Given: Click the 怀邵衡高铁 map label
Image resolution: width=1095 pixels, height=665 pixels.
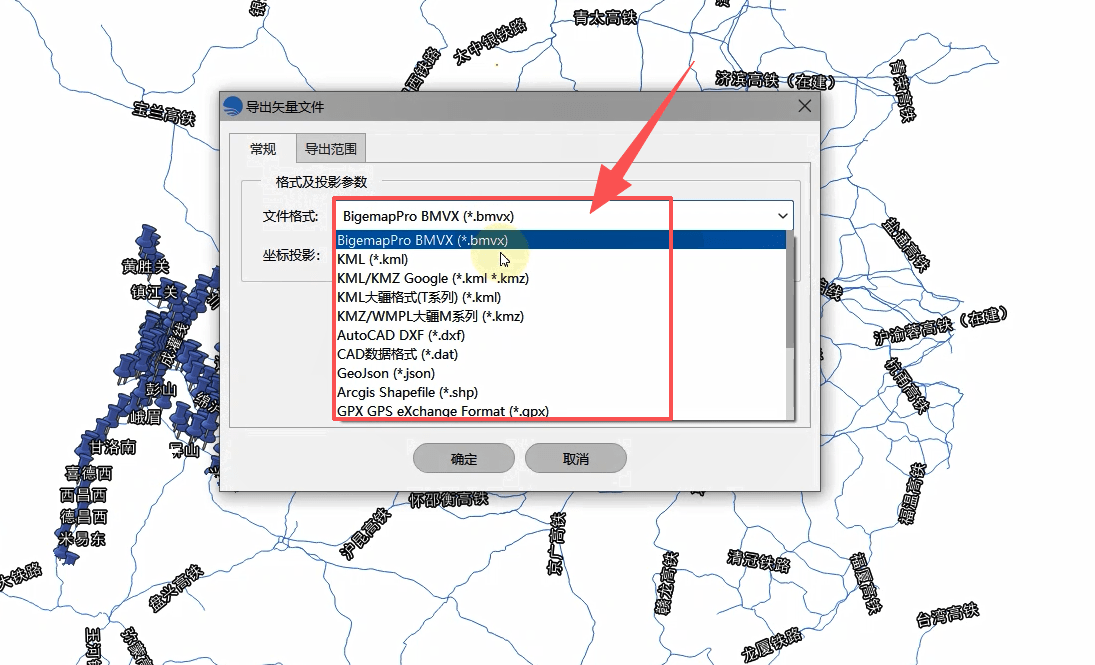Looking at the screenshot, I should pyautogui.click(x=448, y=499).
